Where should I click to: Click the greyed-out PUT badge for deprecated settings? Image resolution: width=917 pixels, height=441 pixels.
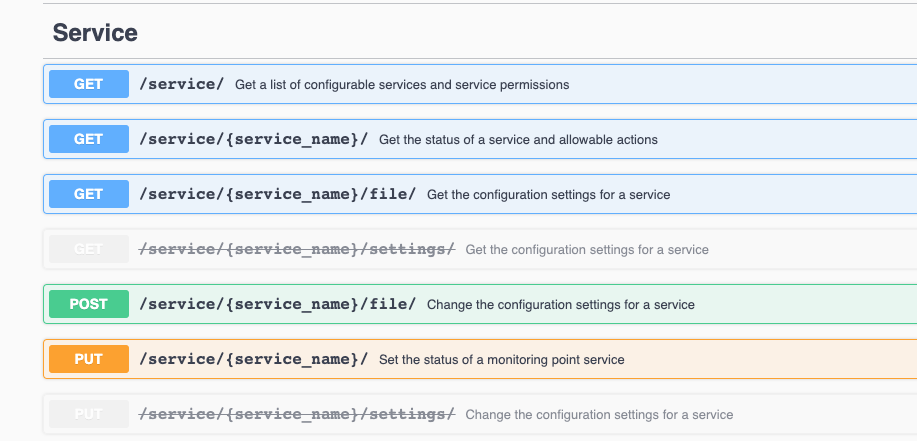tap(88, 414)
